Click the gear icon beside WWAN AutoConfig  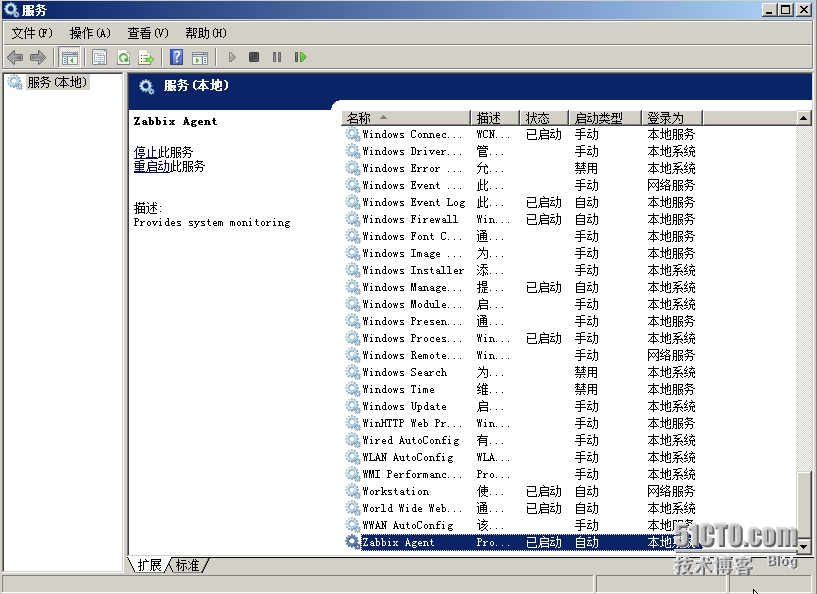click(353, 525)
